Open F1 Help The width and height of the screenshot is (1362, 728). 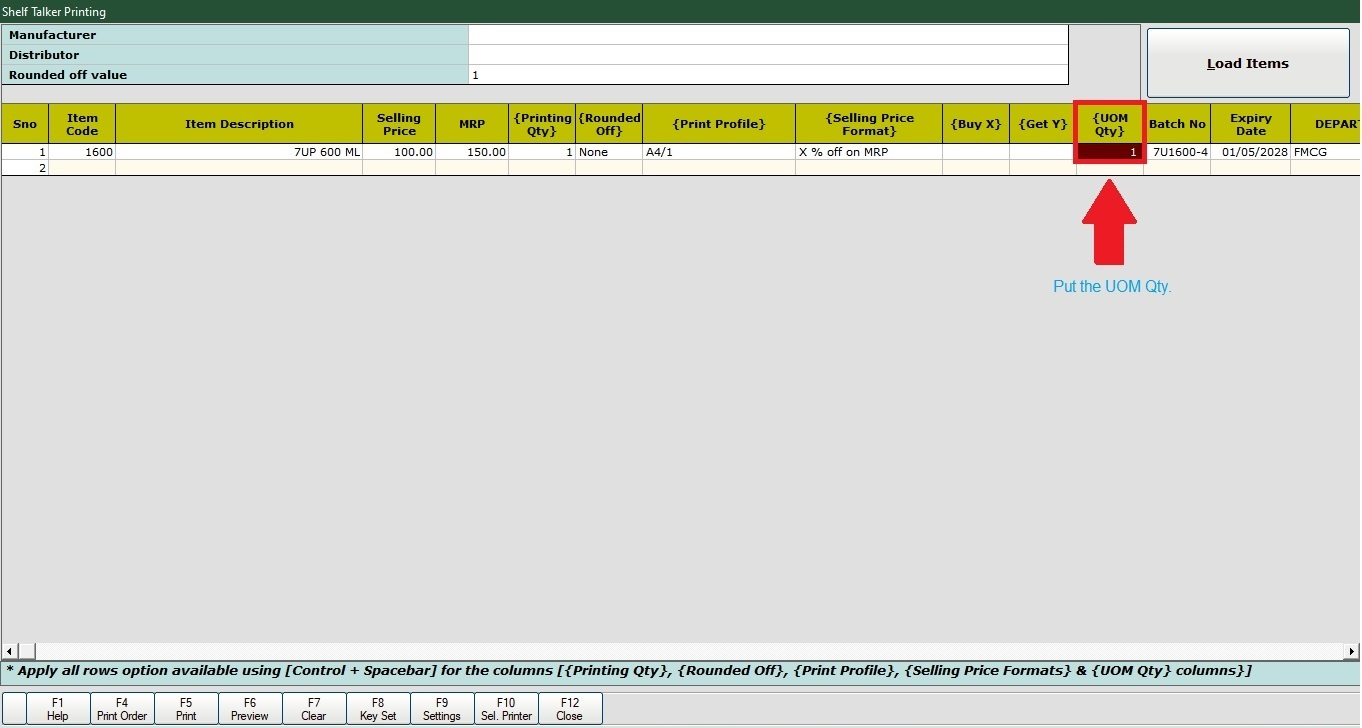(58, 709)
